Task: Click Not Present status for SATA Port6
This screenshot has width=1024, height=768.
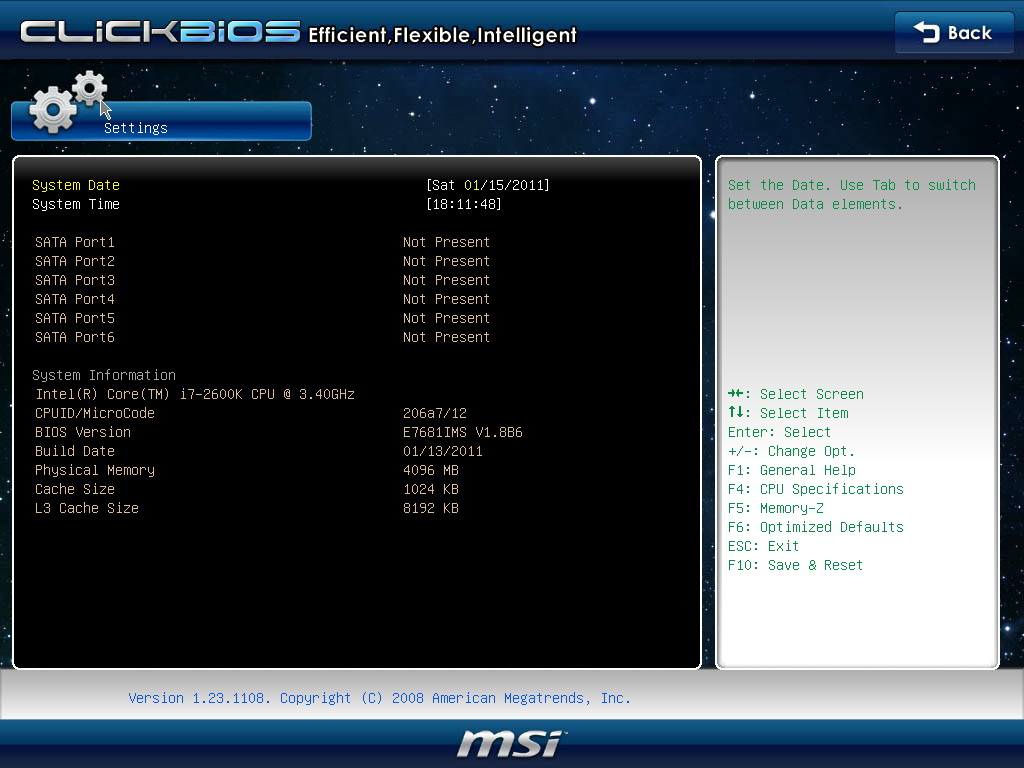Action: (446, 337)
